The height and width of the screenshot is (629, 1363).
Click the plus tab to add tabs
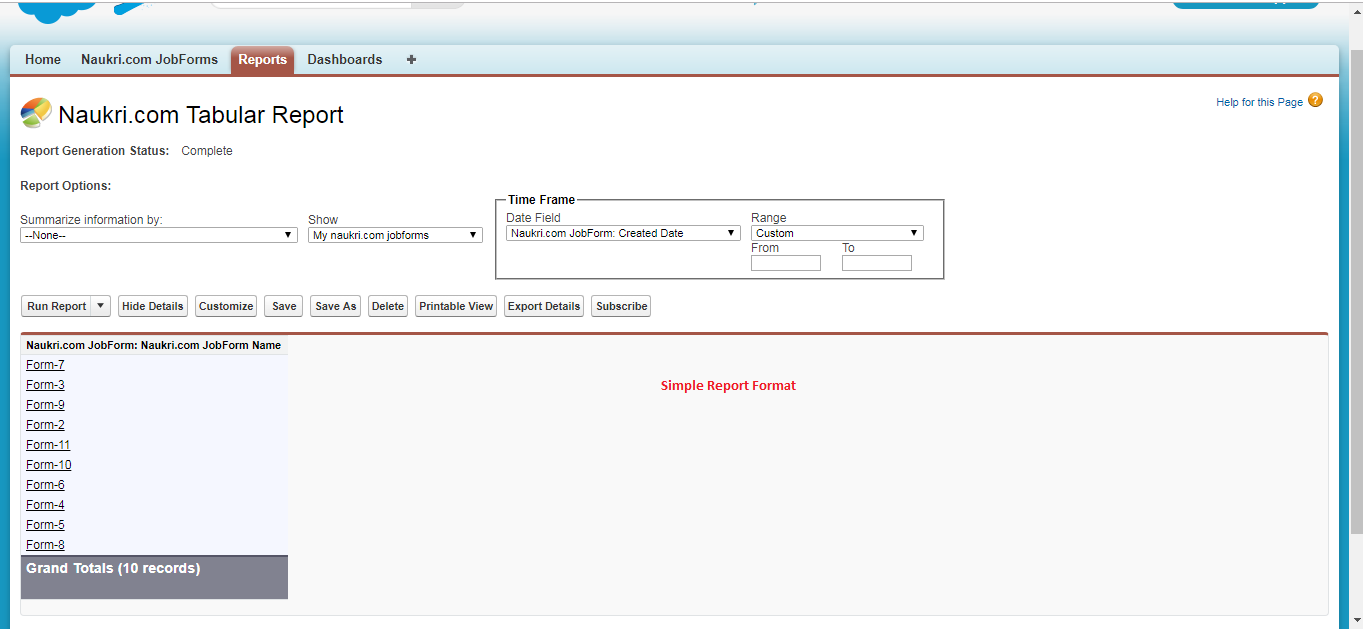click(x=410, y=59)
